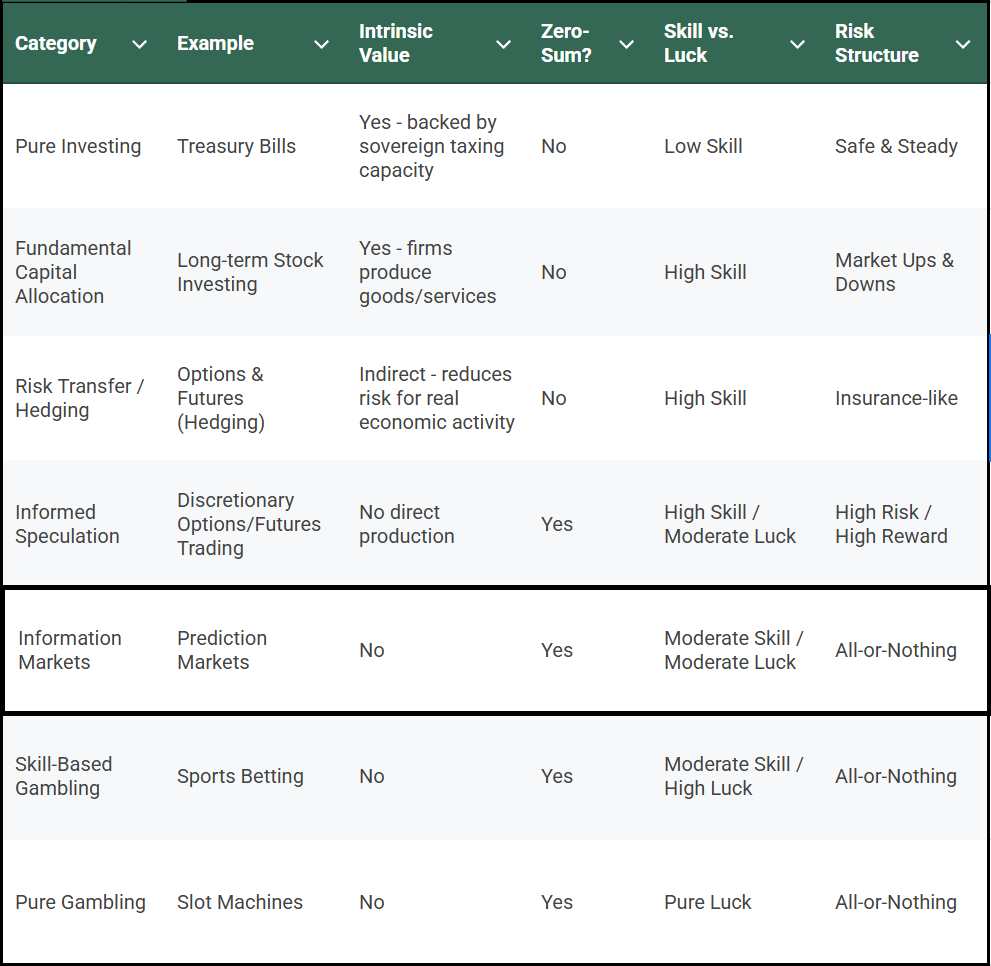Select the Moderate Skill / Moderate Luck cell

pos(734,649)
